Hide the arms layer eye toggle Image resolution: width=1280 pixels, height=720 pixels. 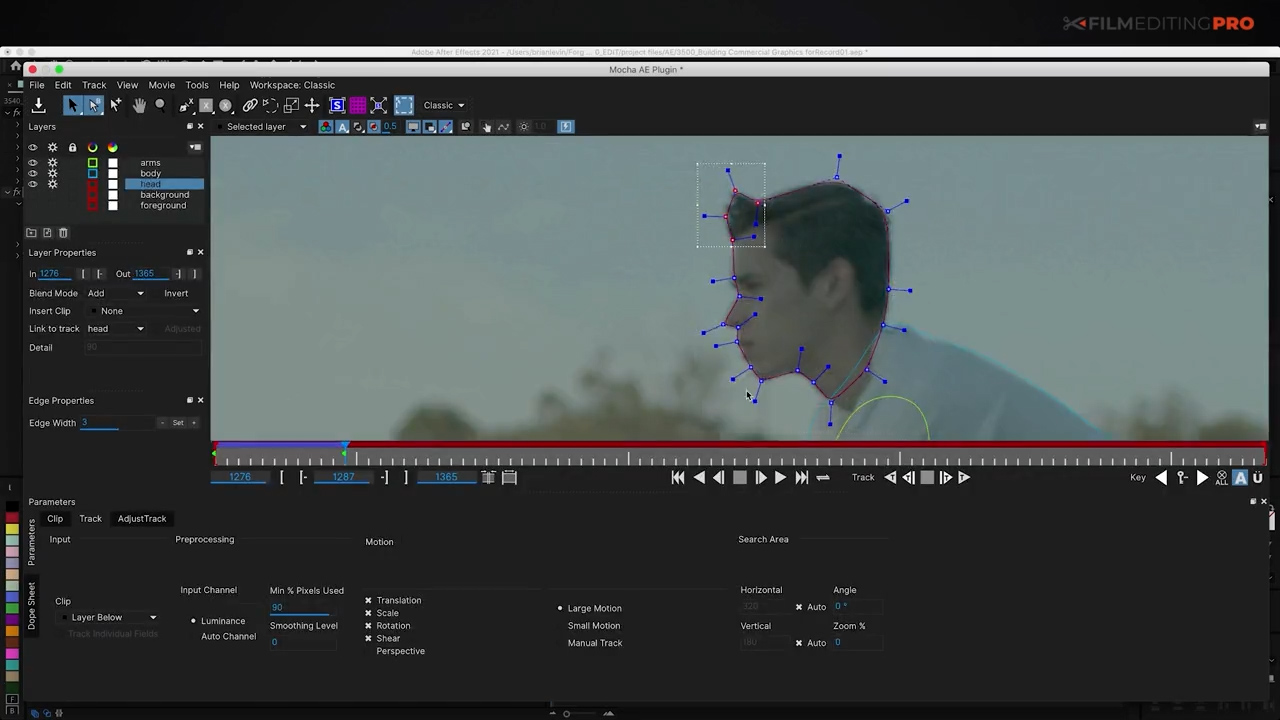pyautogui.click(x=33, y=162)
